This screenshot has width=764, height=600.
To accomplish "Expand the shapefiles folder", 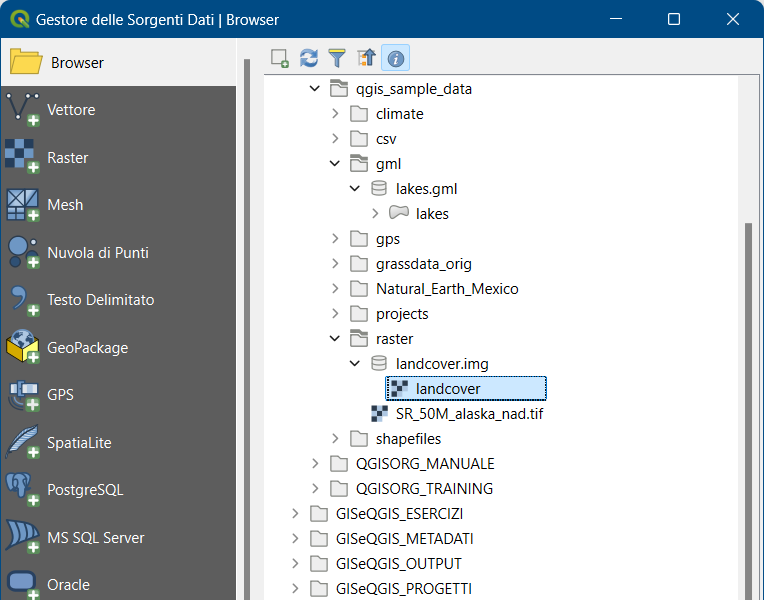I will [x=335, y=438].
